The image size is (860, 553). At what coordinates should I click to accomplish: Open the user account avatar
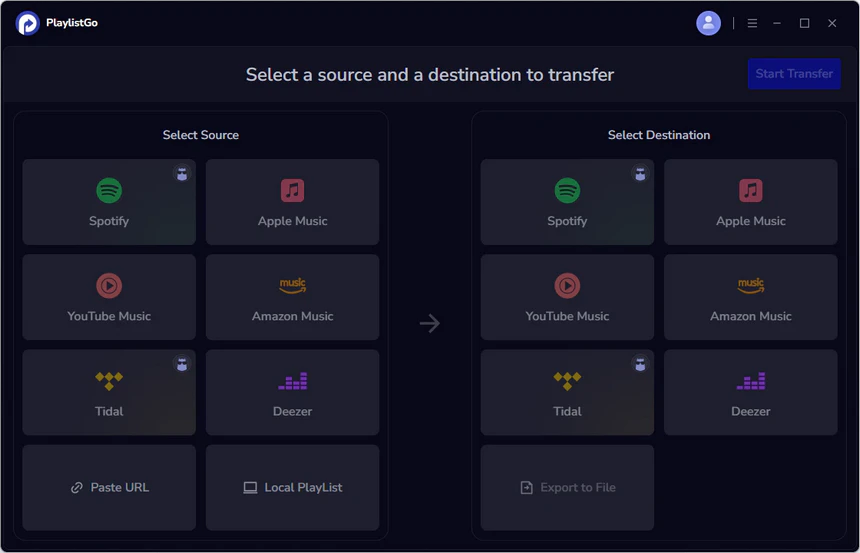pos(709,23)
